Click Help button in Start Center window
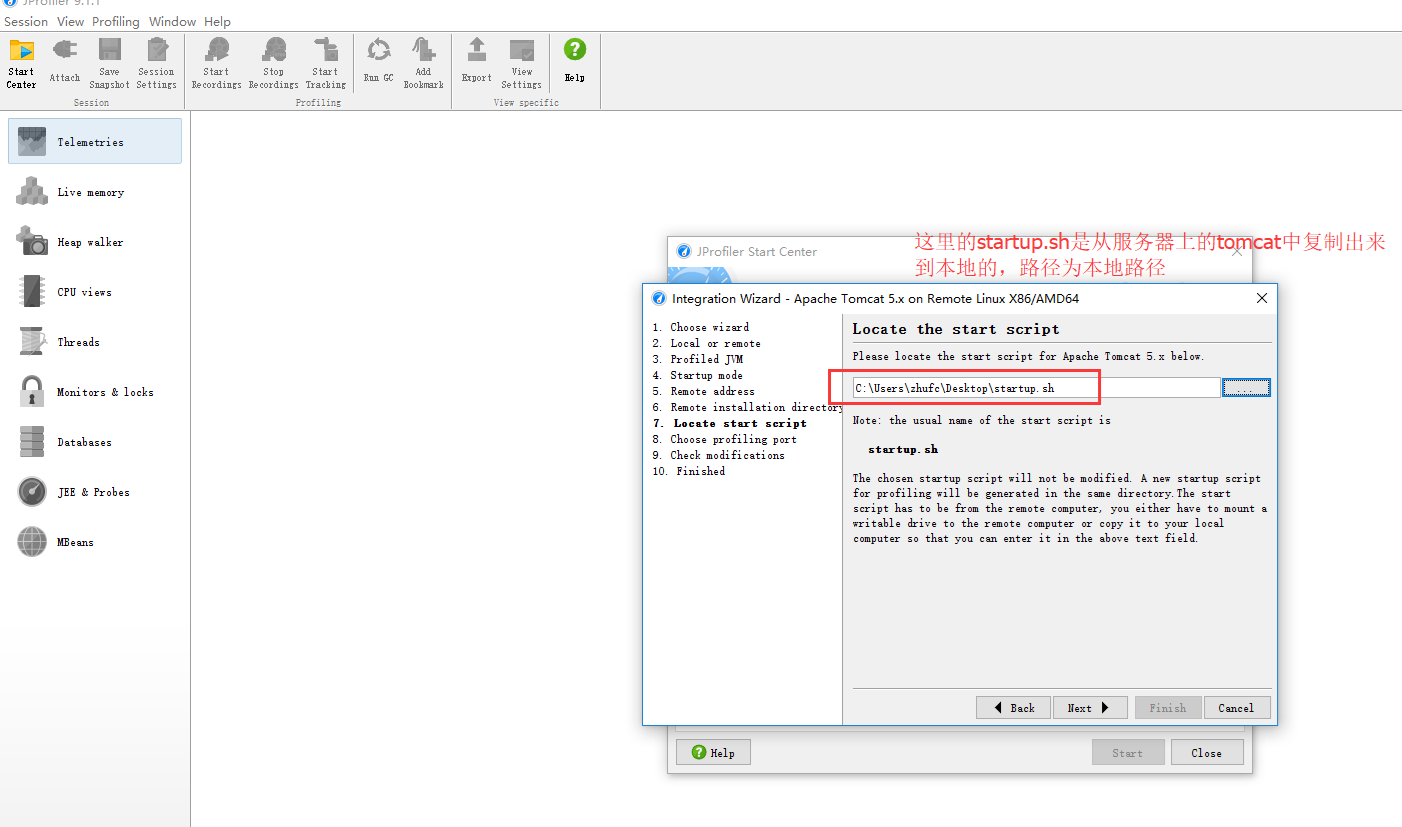The height and width of the screenshot is (827, 1402). pos(713,753)
